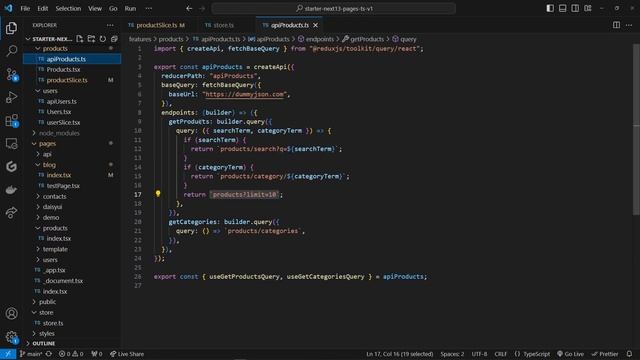Image resolution: width=640 pixels, height=360 pixels.
Task: Synchronize changes icon in status bar
Action: click(49, 354)
